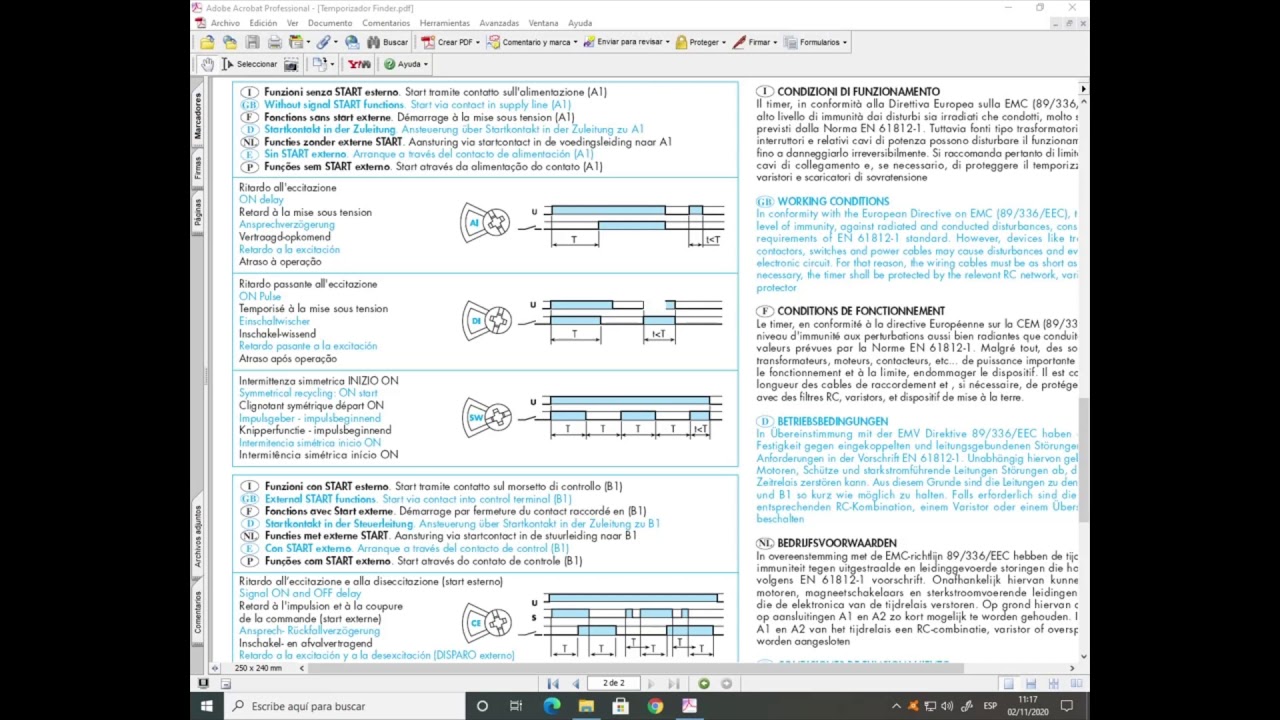Click the 'WORKING CONDITIONS' heading
This screenshot has height=720, width=1280.
click(833, 201)
